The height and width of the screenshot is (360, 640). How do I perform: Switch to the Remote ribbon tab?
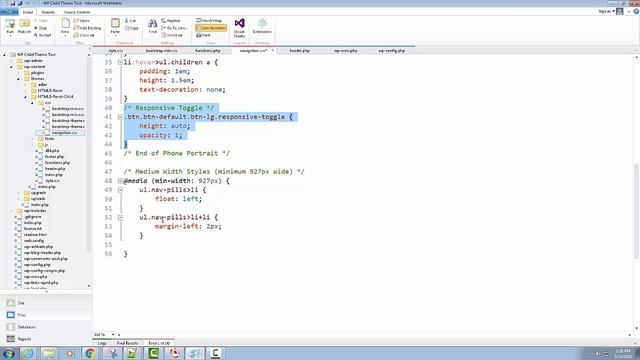[48, 12]
